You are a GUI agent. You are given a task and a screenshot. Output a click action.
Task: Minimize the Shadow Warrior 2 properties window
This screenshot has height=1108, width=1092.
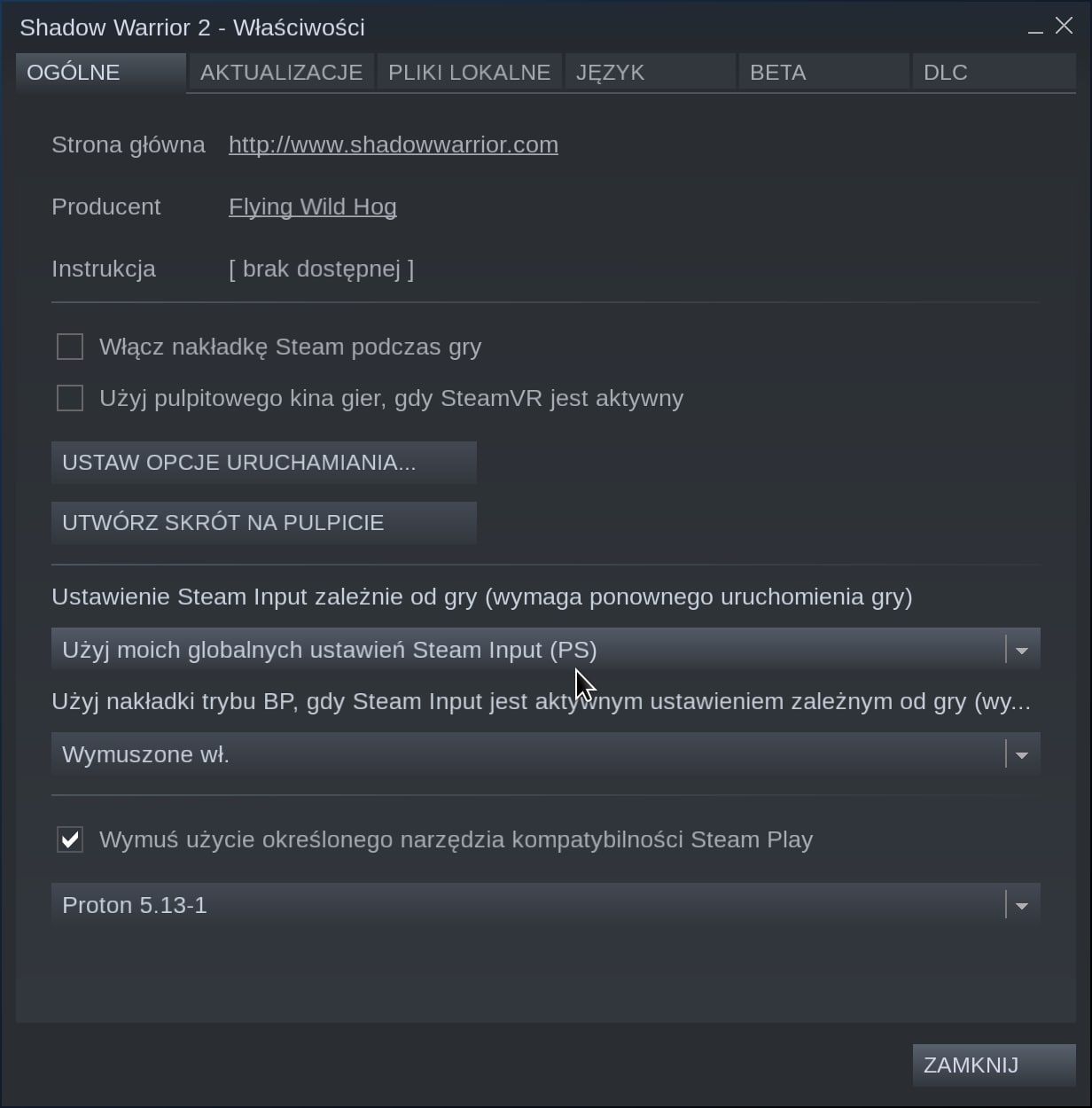(x=1035, y=28)
